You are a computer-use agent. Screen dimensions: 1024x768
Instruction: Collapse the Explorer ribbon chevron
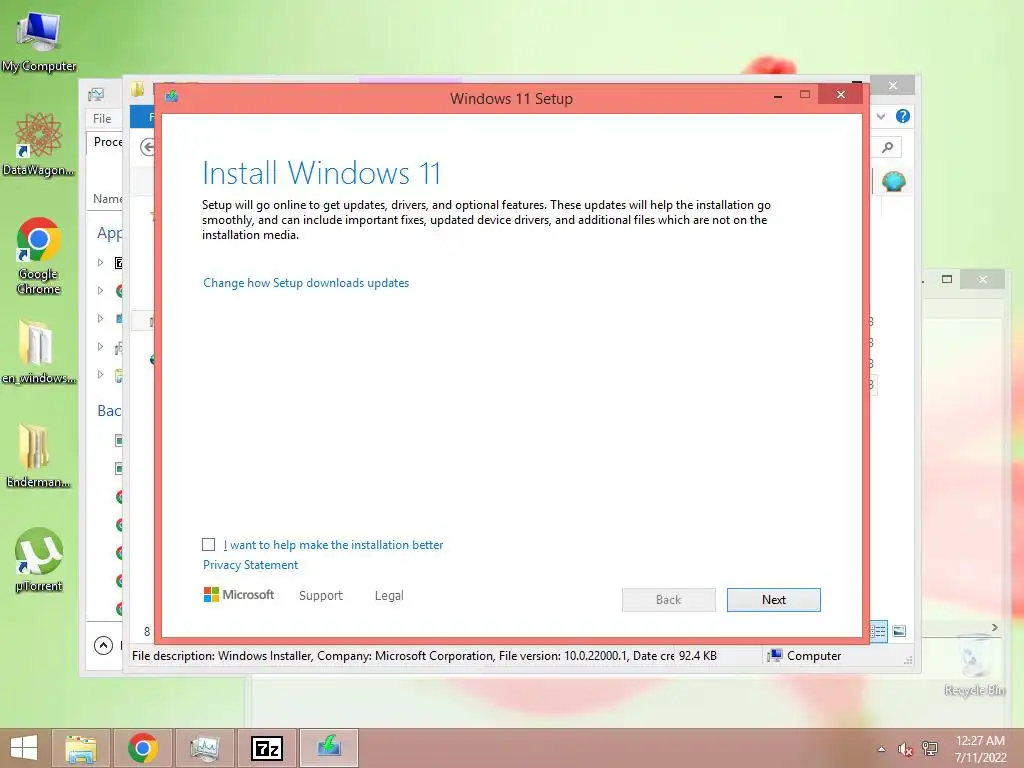(x=881, y=116)
